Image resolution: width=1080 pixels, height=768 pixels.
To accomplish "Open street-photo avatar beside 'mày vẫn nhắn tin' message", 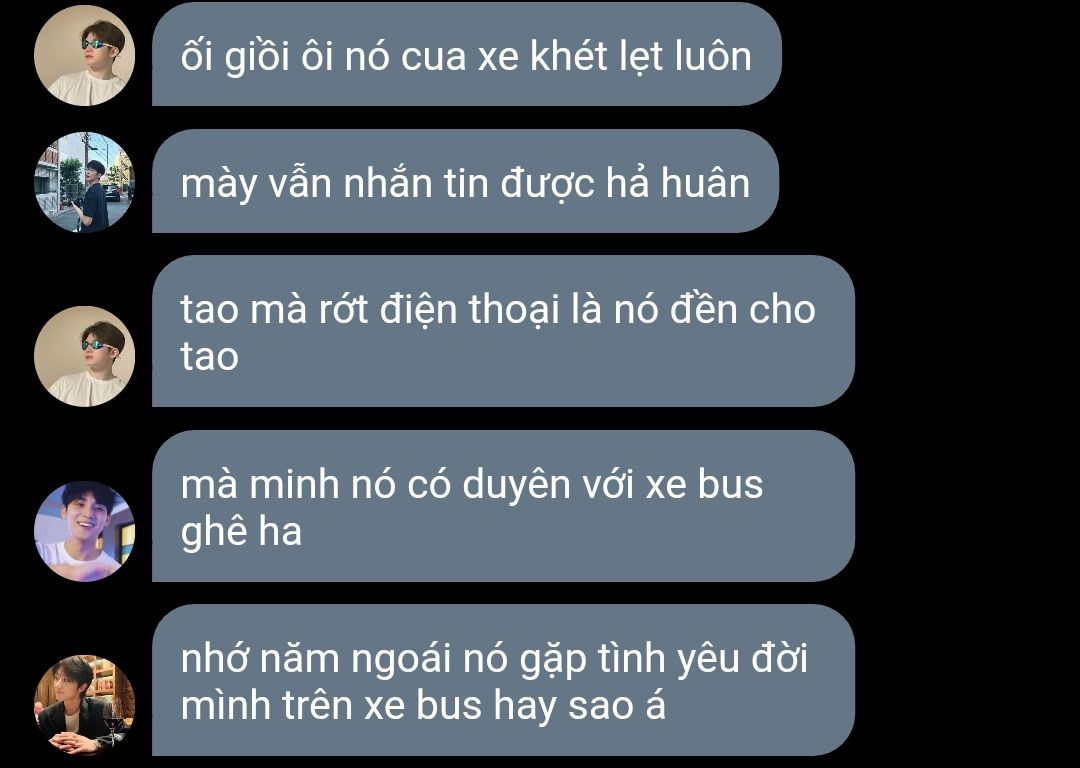I will pos(85,182).
